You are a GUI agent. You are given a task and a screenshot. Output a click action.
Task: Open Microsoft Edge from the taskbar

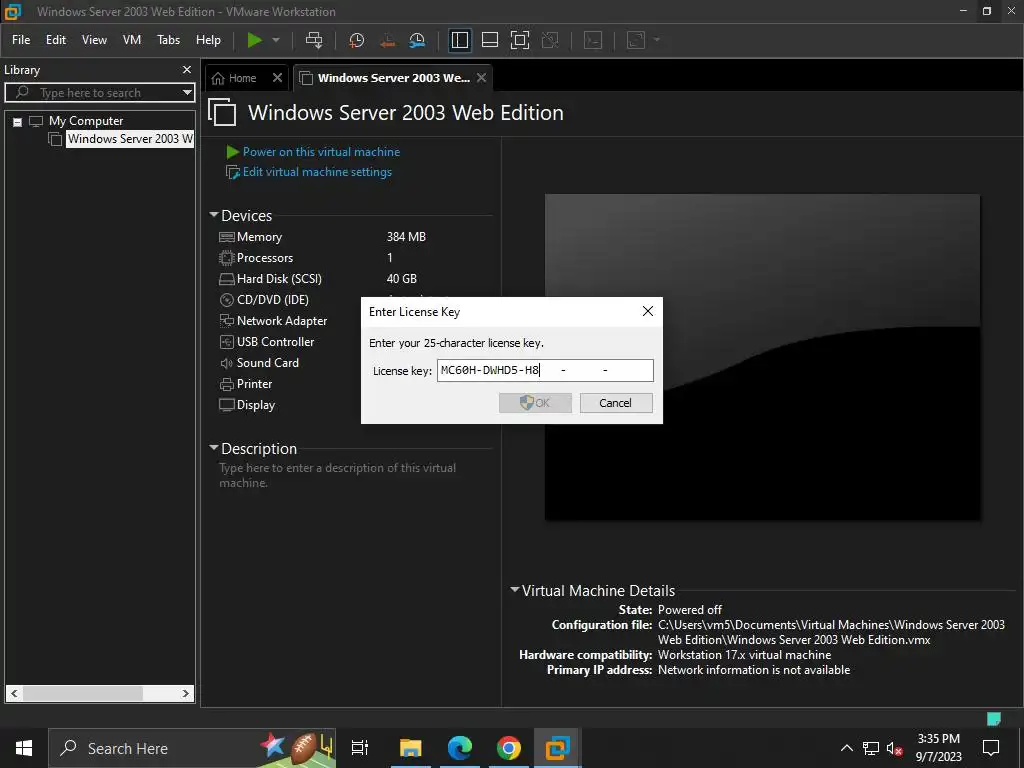pos(460,748)
